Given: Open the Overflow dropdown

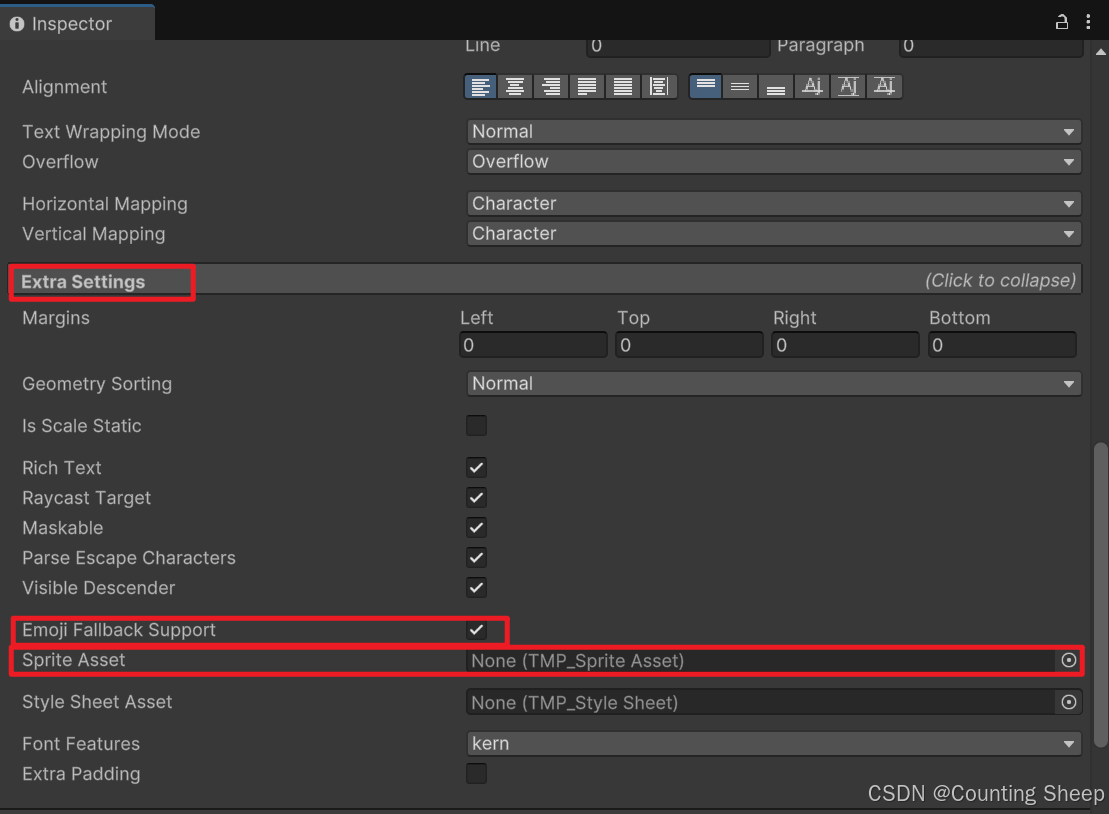Looking at the screenshot, I should point(773,161).
